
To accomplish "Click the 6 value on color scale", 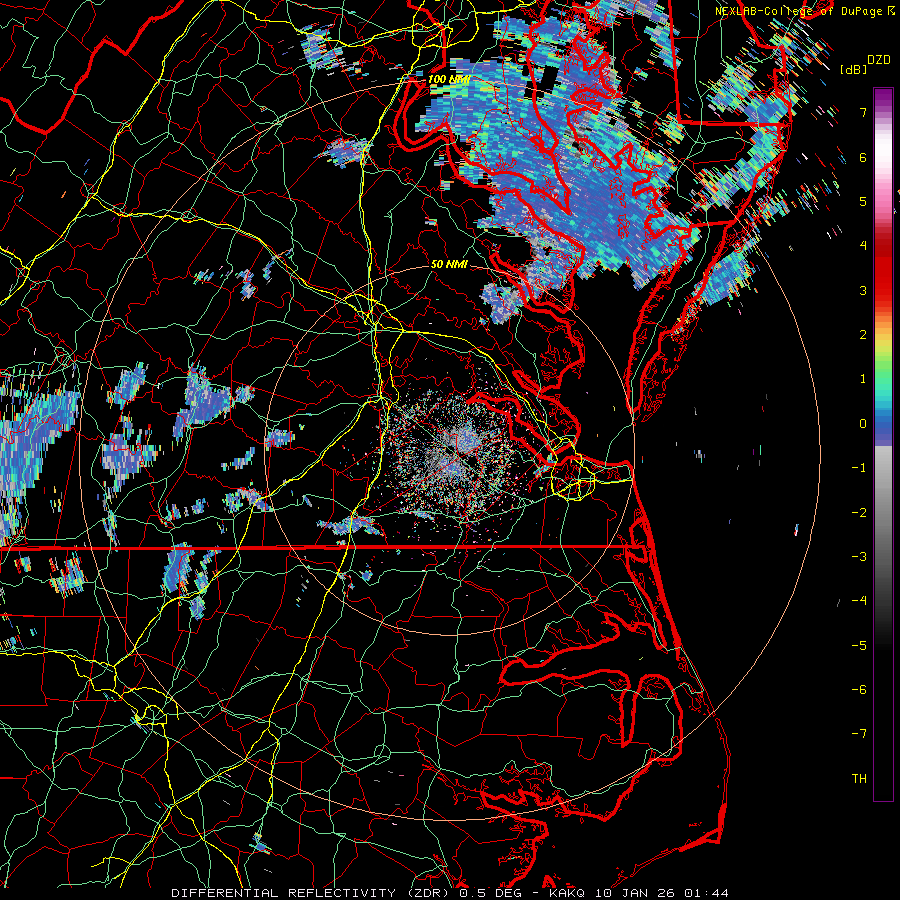I will (863, 157).
